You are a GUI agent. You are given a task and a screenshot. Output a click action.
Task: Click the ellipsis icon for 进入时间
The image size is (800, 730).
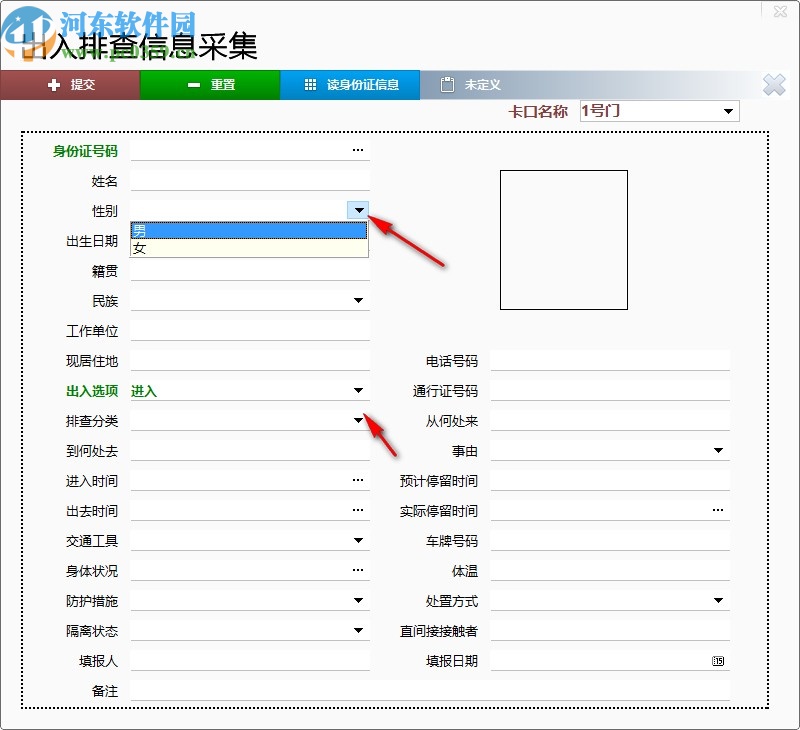coord(357,480)
